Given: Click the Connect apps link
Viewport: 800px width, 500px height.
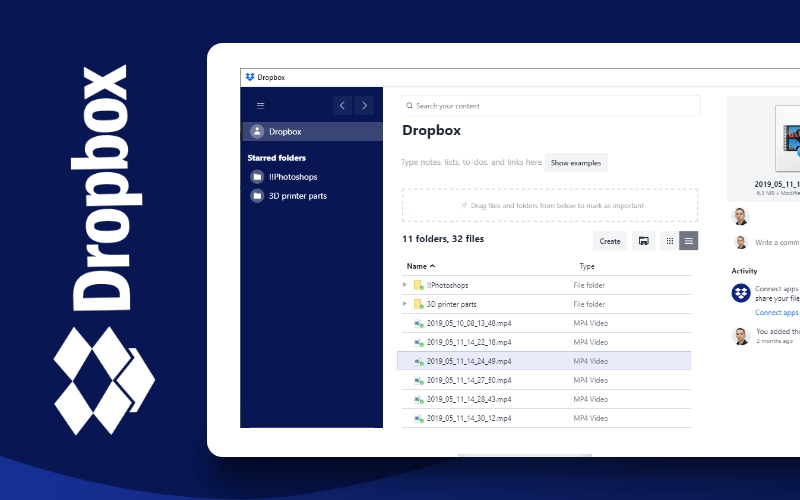Looking at the screenshot, I should coord(777,312).
